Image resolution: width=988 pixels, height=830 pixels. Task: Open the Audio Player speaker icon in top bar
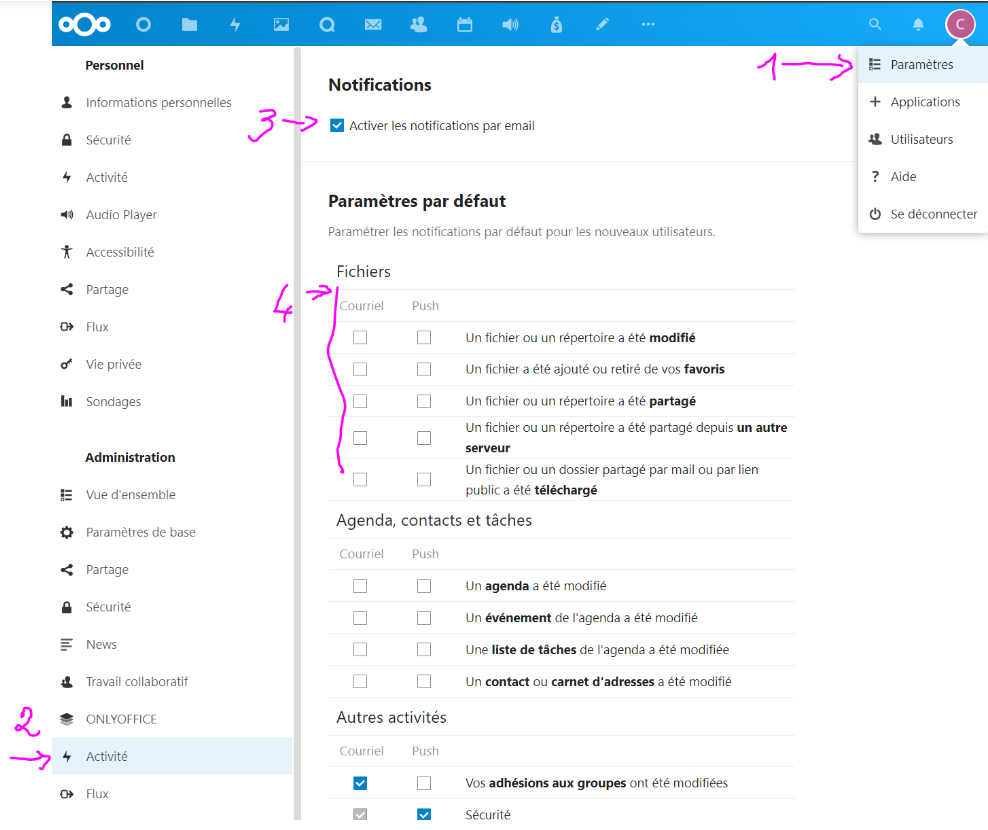click(x=510, y=25)
